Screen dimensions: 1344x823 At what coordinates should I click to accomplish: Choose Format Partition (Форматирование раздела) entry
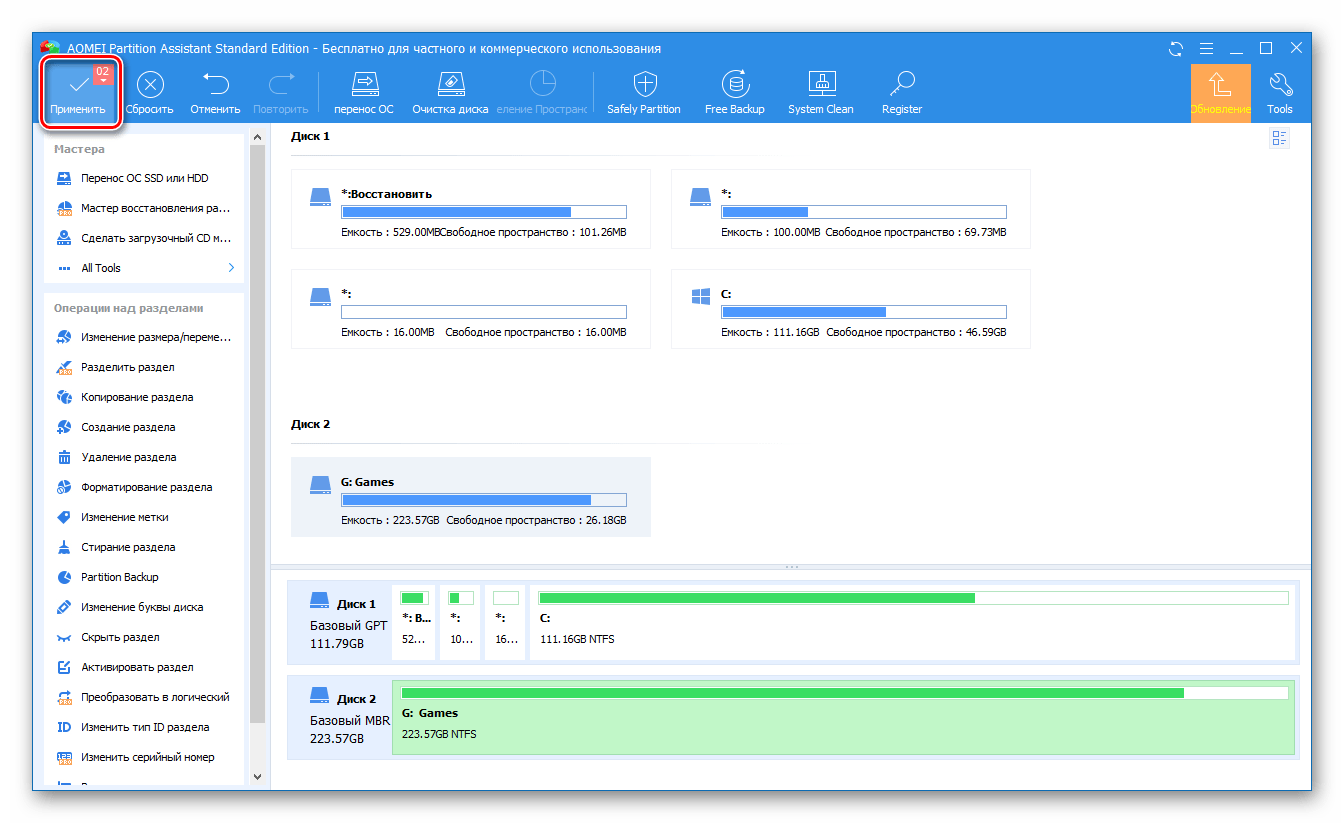(146, 487)
